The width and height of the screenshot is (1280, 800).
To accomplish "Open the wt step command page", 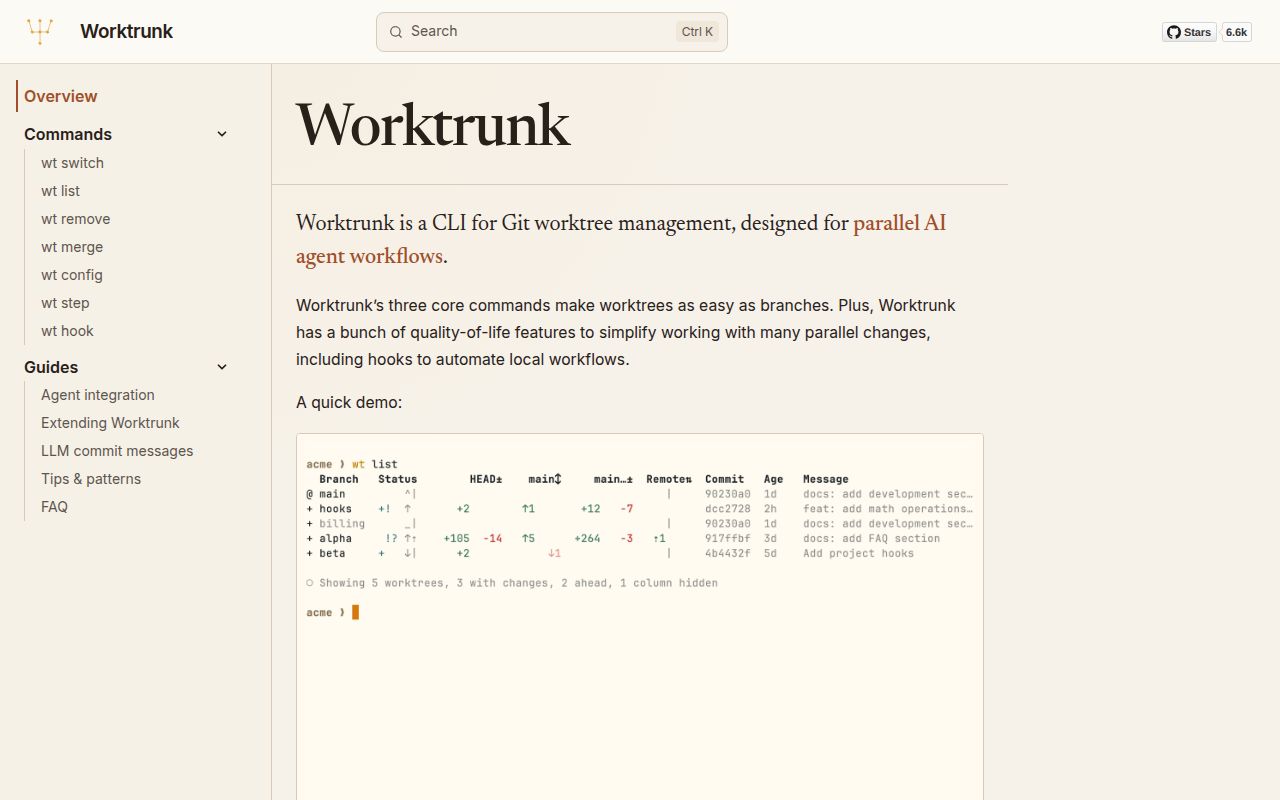I will click(x=65, y=303).
